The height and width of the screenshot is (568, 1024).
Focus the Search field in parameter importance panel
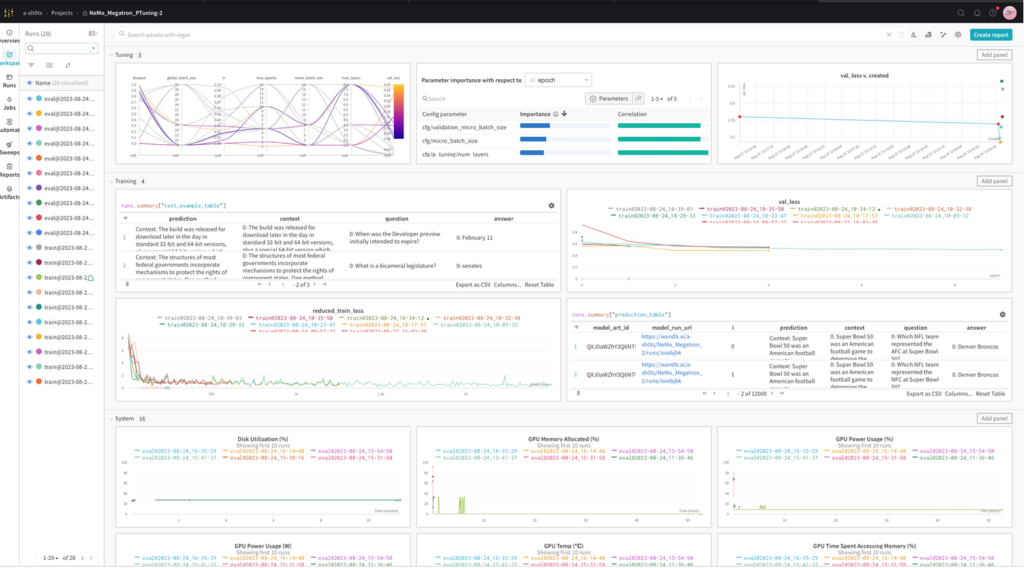click(x=502, y=99)
